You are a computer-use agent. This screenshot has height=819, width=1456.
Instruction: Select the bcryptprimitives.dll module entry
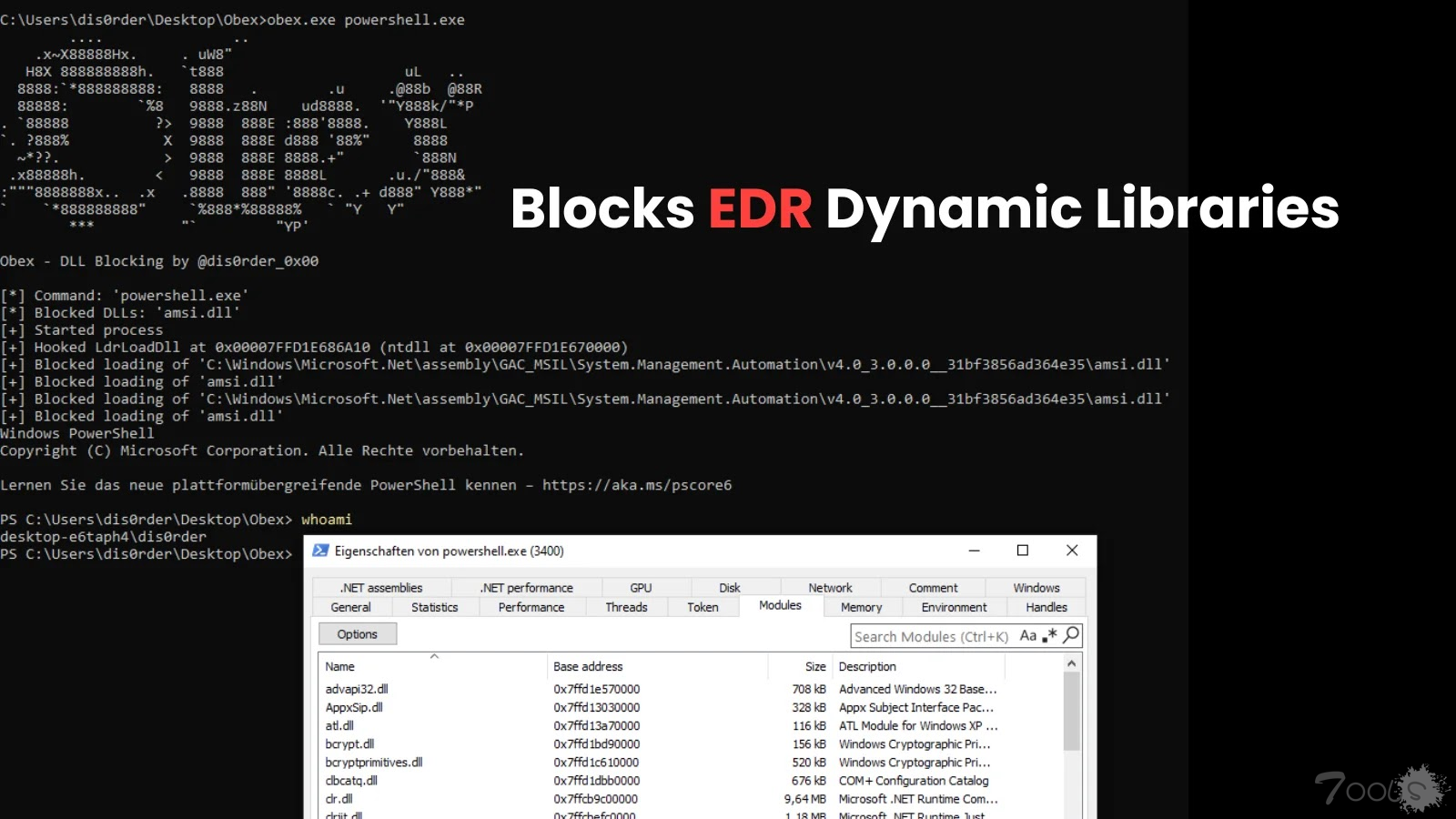click(x=374, y=762)
